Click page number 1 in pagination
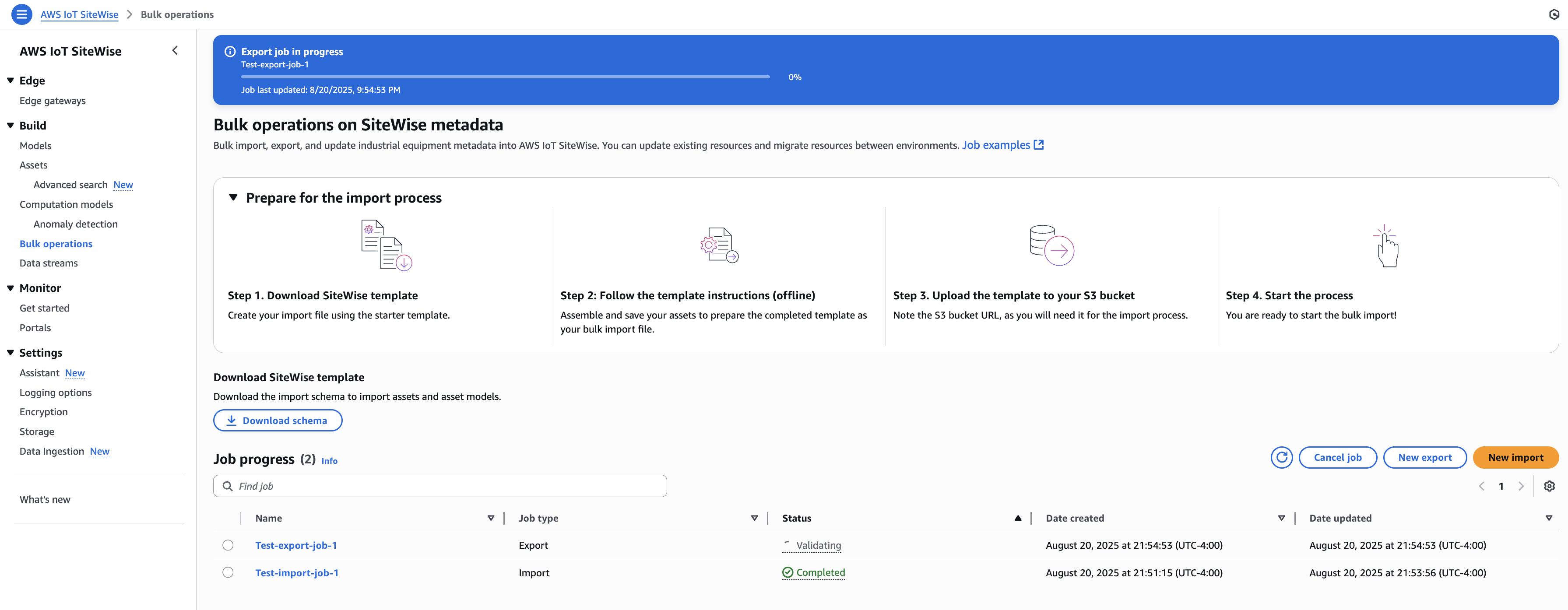The height and width of the screenshot is (610, 1568). (x=1501, y=486)
